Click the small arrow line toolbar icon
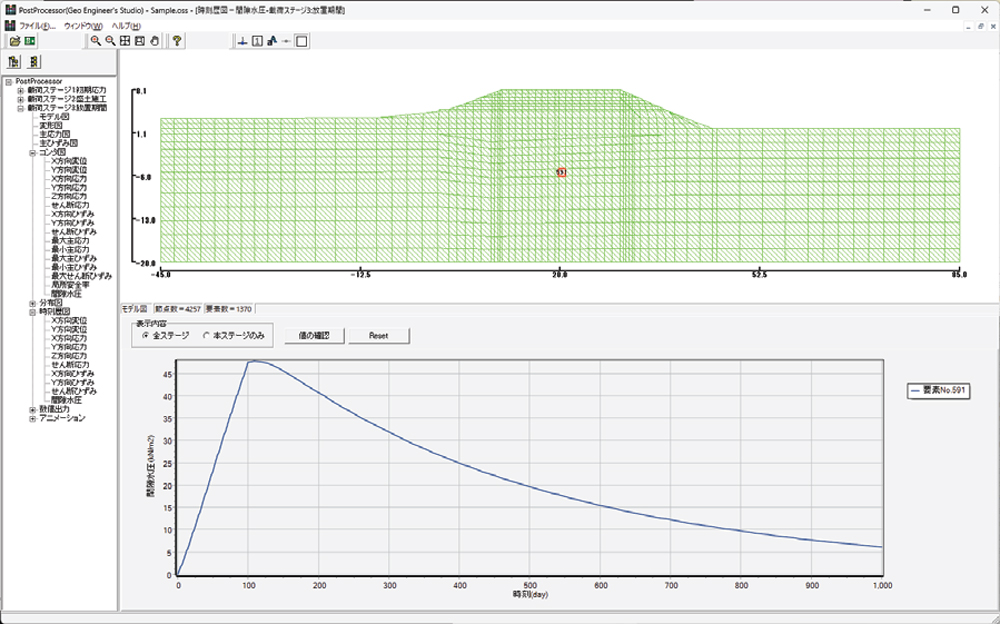The image size is (1000, 624). pyautogui.click(x=286, y=41)
